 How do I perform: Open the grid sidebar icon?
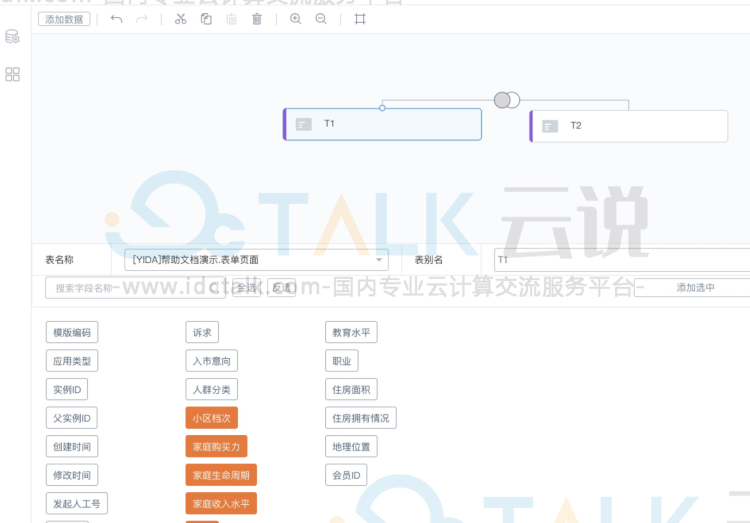(12, 74)
